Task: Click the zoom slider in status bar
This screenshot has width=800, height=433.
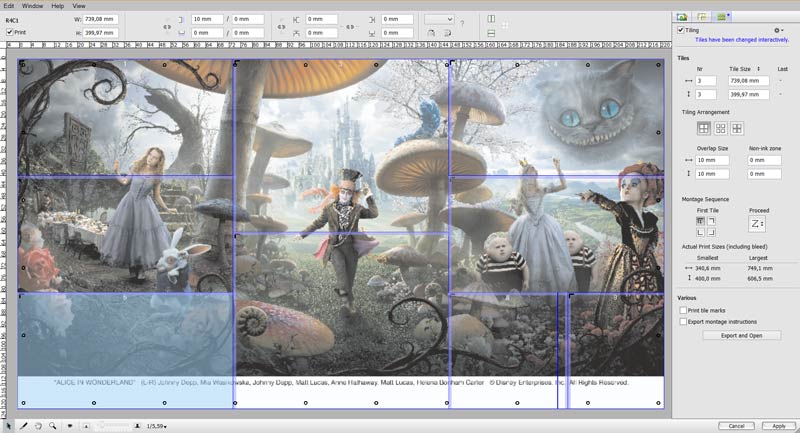Action: [x=112, y=425]
